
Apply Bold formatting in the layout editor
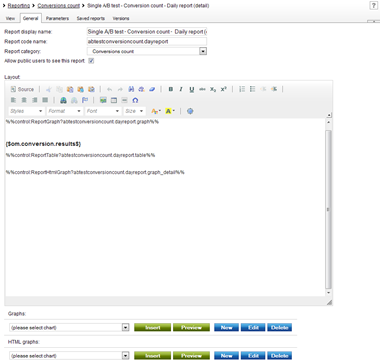[x=171, y=89]
